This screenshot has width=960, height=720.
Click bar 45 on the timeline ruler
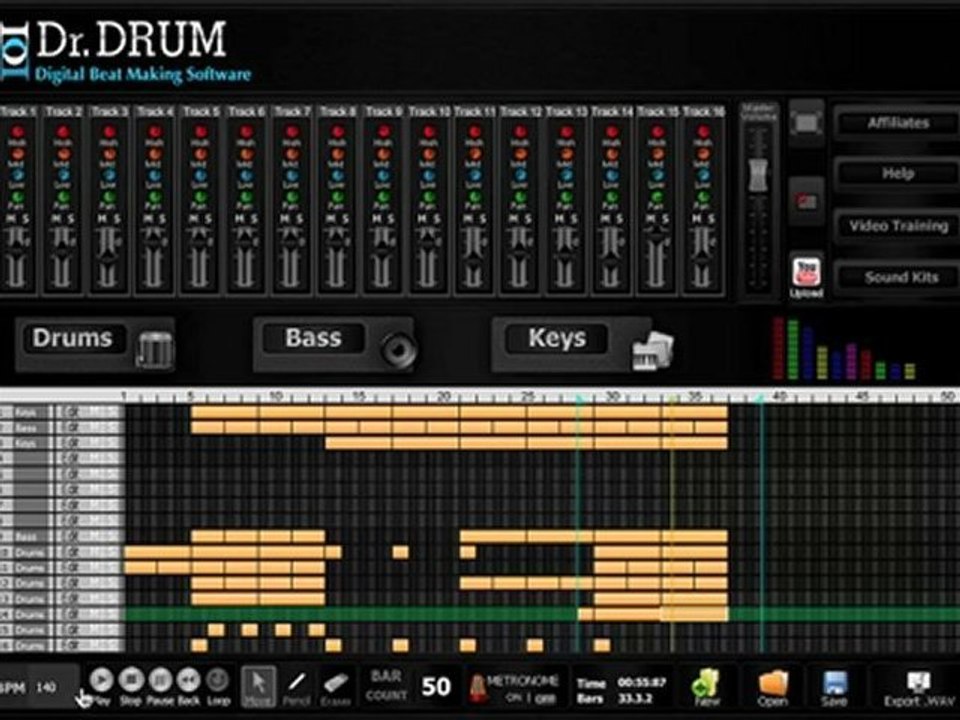point(862,396)
